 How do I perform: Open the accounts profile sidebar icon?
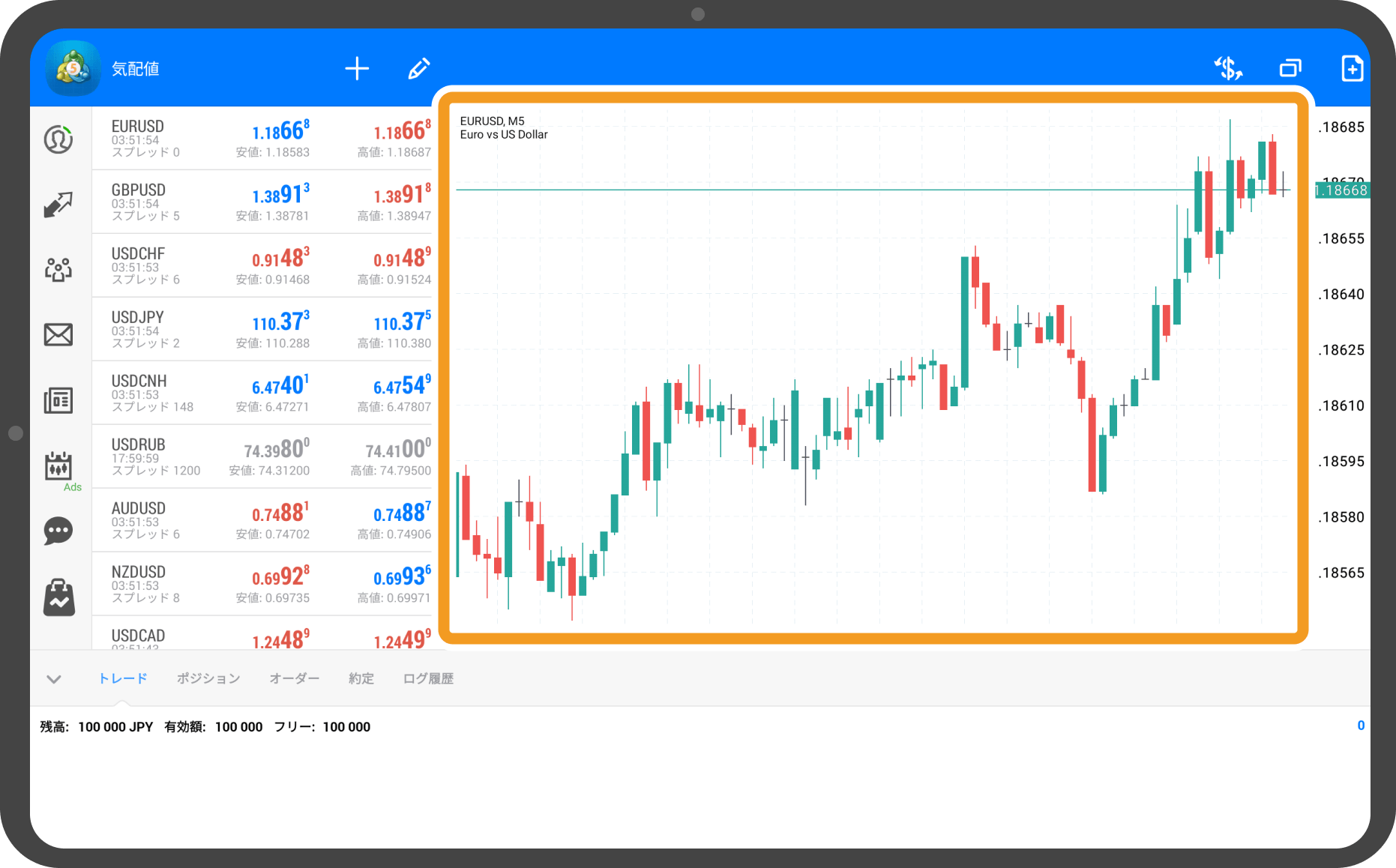pyautogui.click(x=58, y=139)
